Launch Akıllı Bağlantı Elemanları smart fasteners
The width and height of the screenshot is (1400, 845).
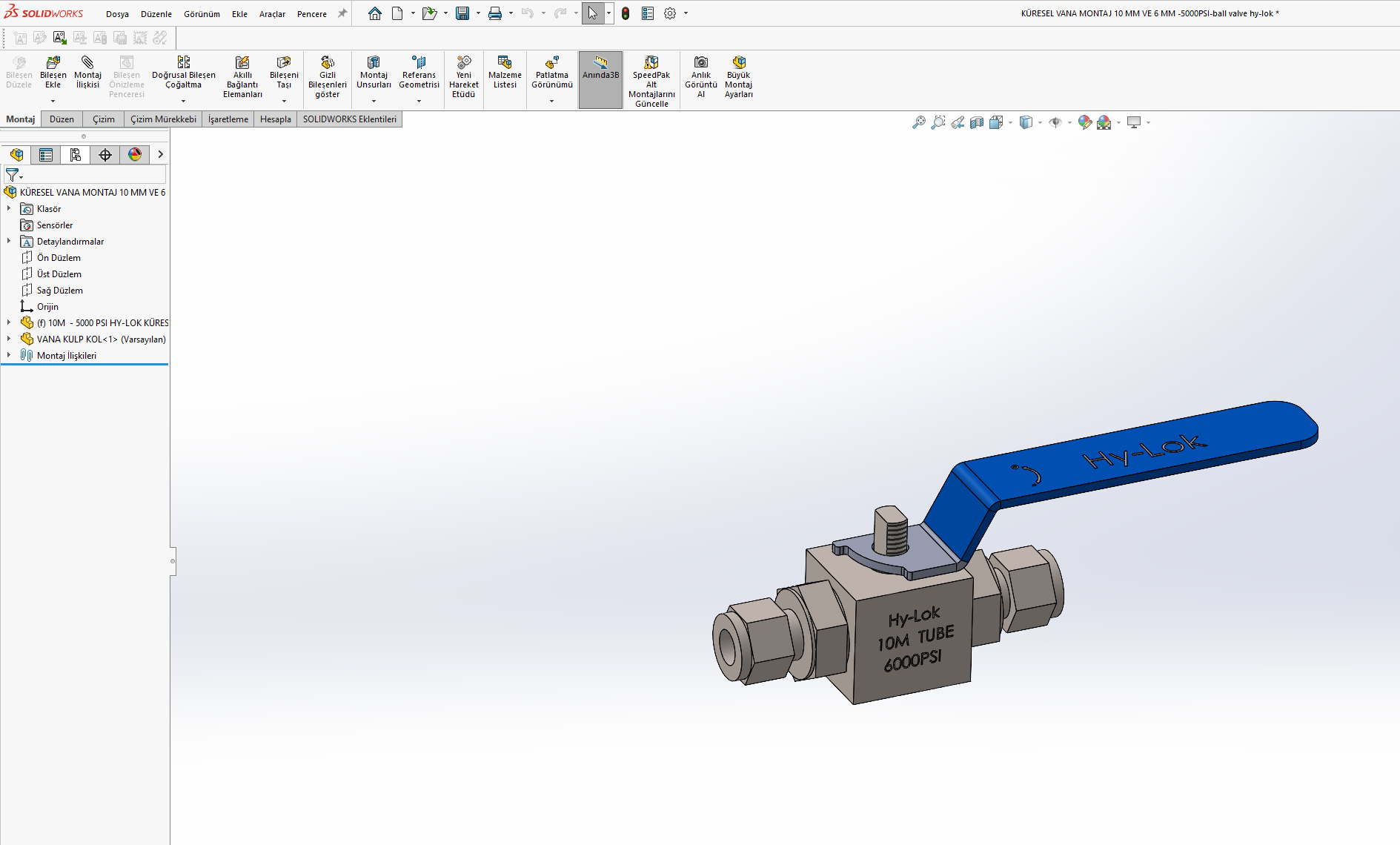click(242, 77)
